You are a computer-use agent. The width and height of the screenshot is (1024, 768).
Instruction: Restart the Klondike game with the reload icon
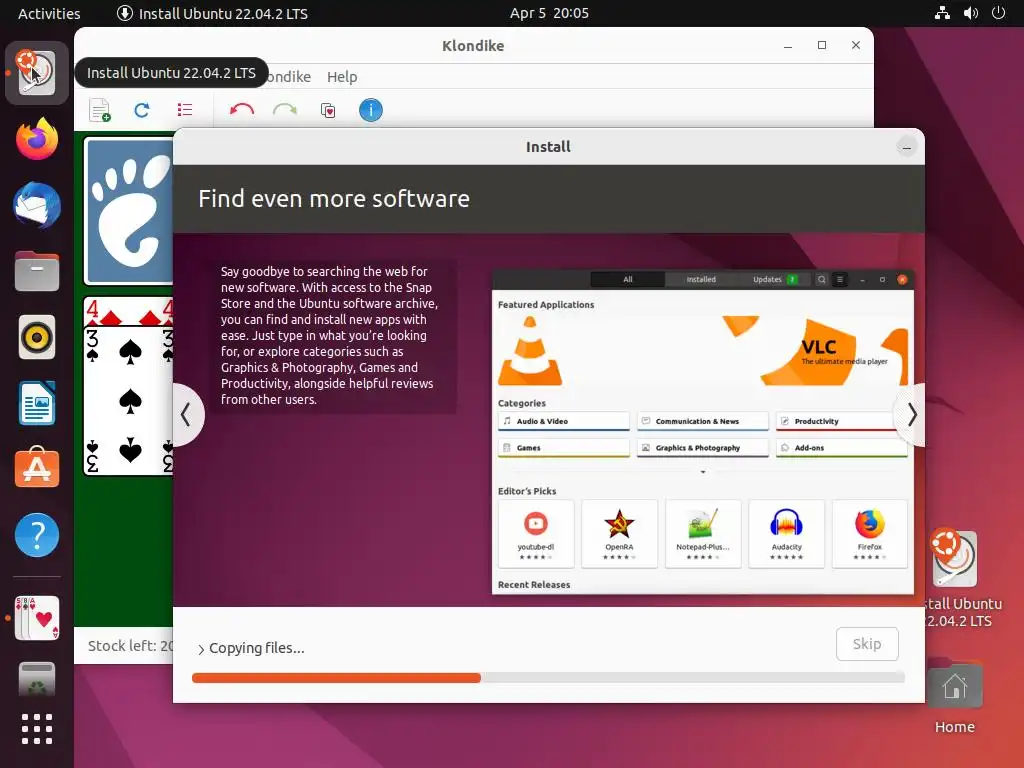tap(142, 110)
